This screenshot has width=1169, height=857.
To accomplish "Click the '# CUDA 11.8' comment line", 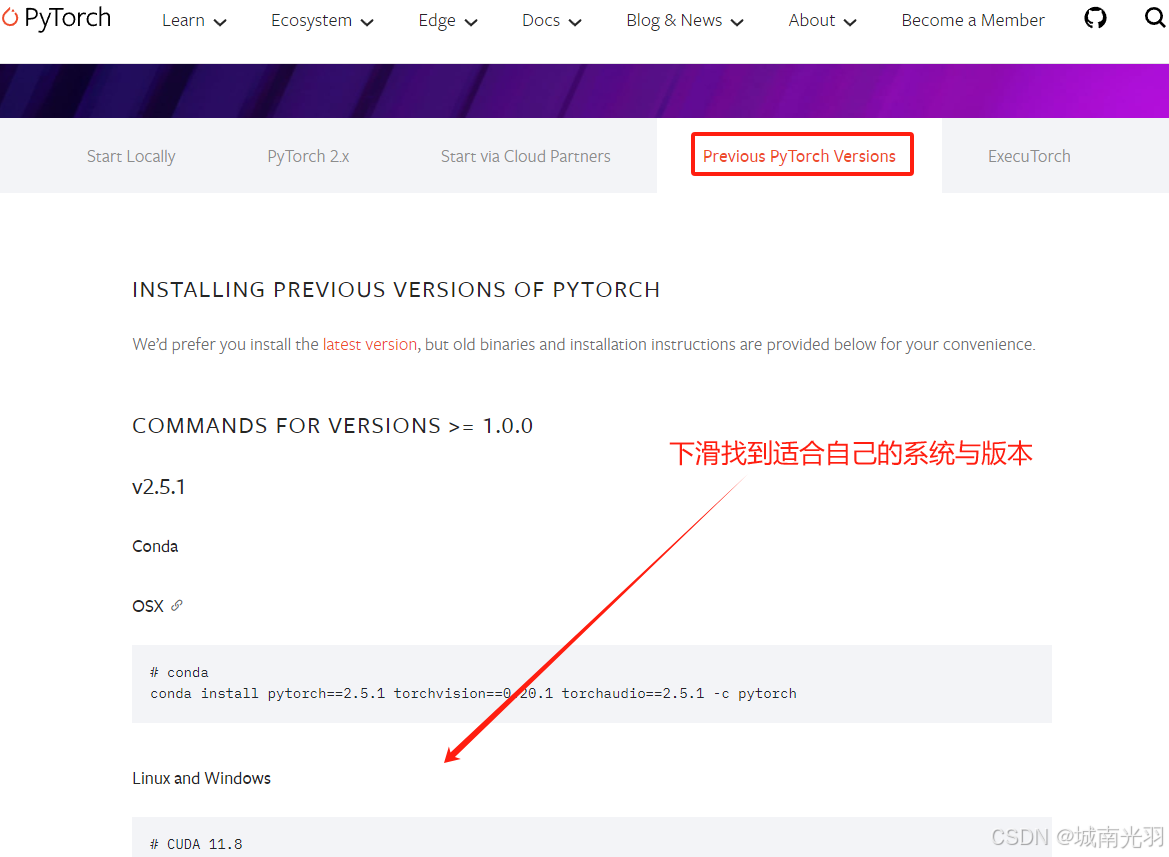I will click(x=196, y=844).
